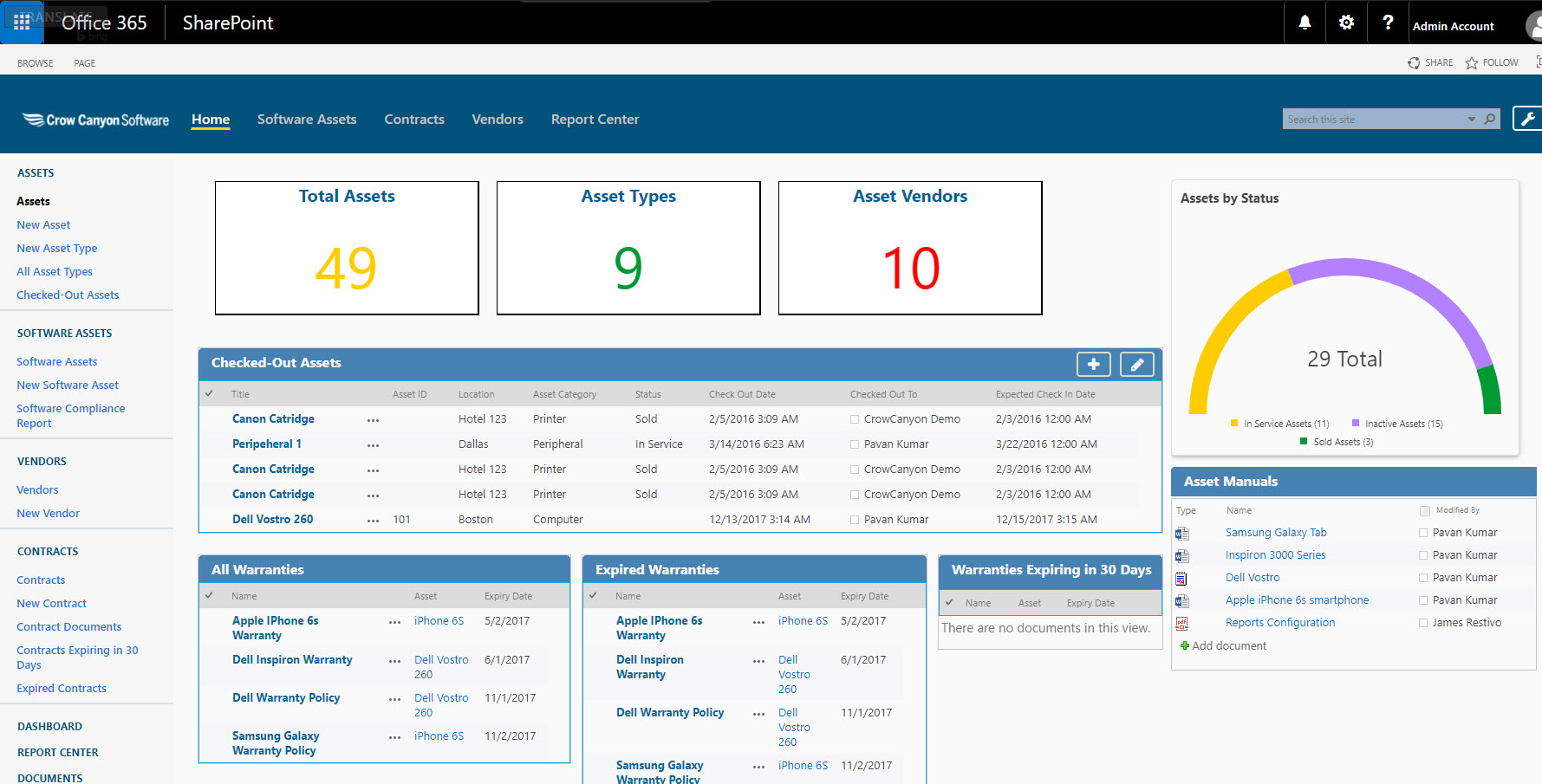1542x784 pixels.
Task: Click the green plus Add document icon
Action: tap(1185, 645)
